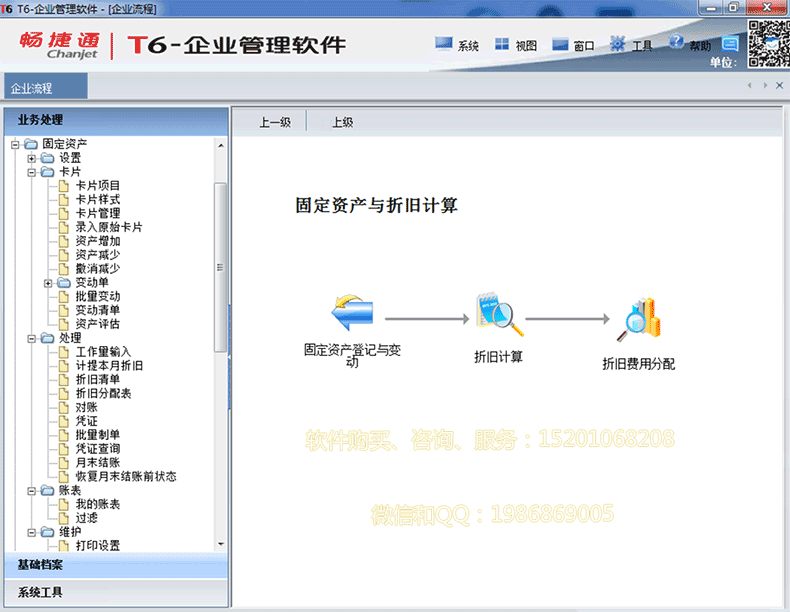Click the document icon beside 资产增加
The image size is (790, 612).
tap(63, 241)
